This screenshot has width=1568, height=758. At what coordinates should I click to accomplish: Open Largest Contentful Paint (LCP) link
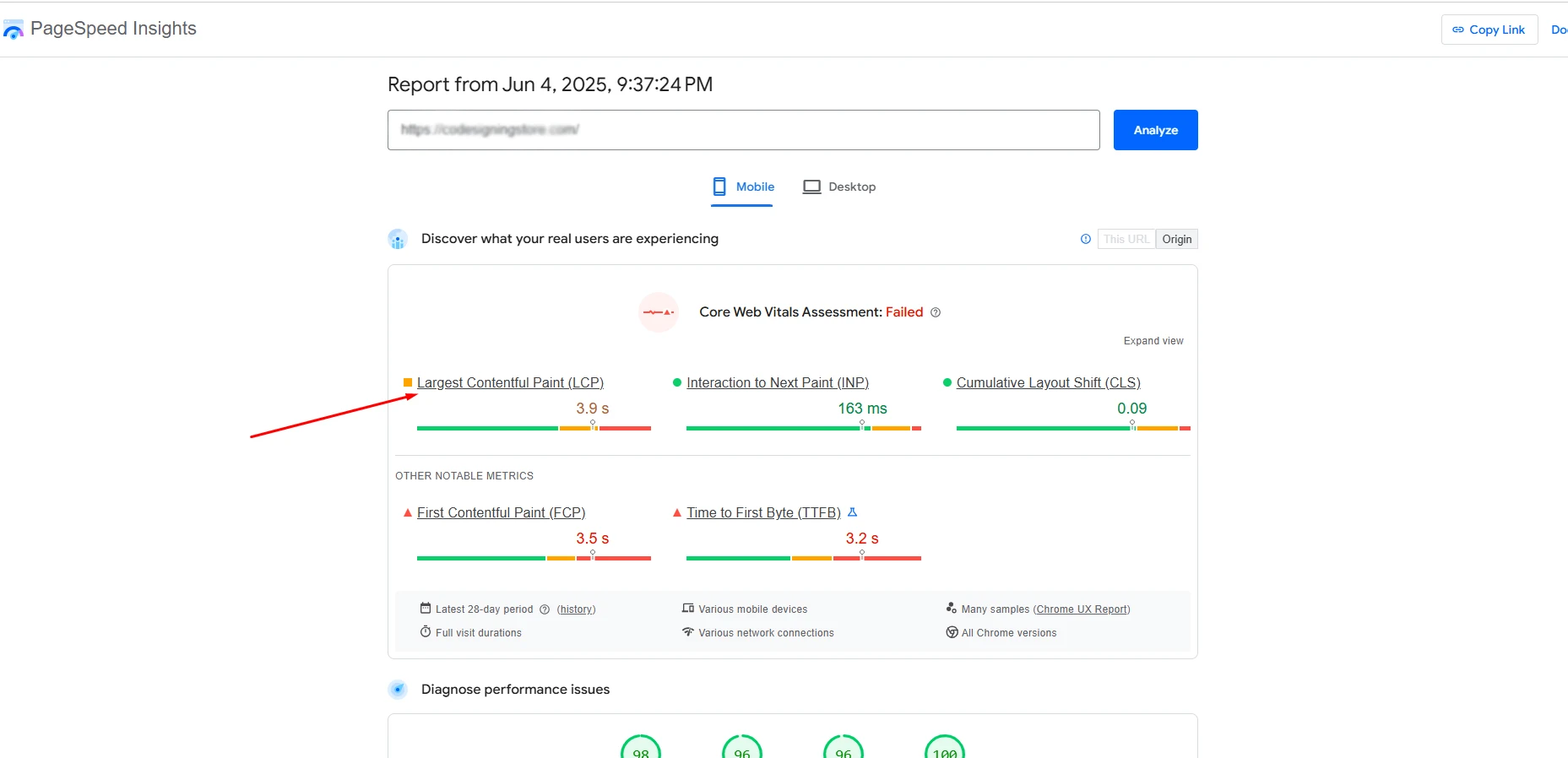[x=510, y=382]
